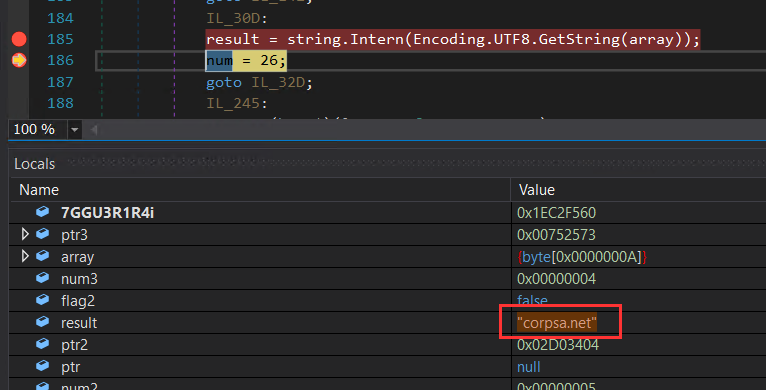Click the array variable cube icon
Screen dimensions: 766x390
click(x=43, y=256)
